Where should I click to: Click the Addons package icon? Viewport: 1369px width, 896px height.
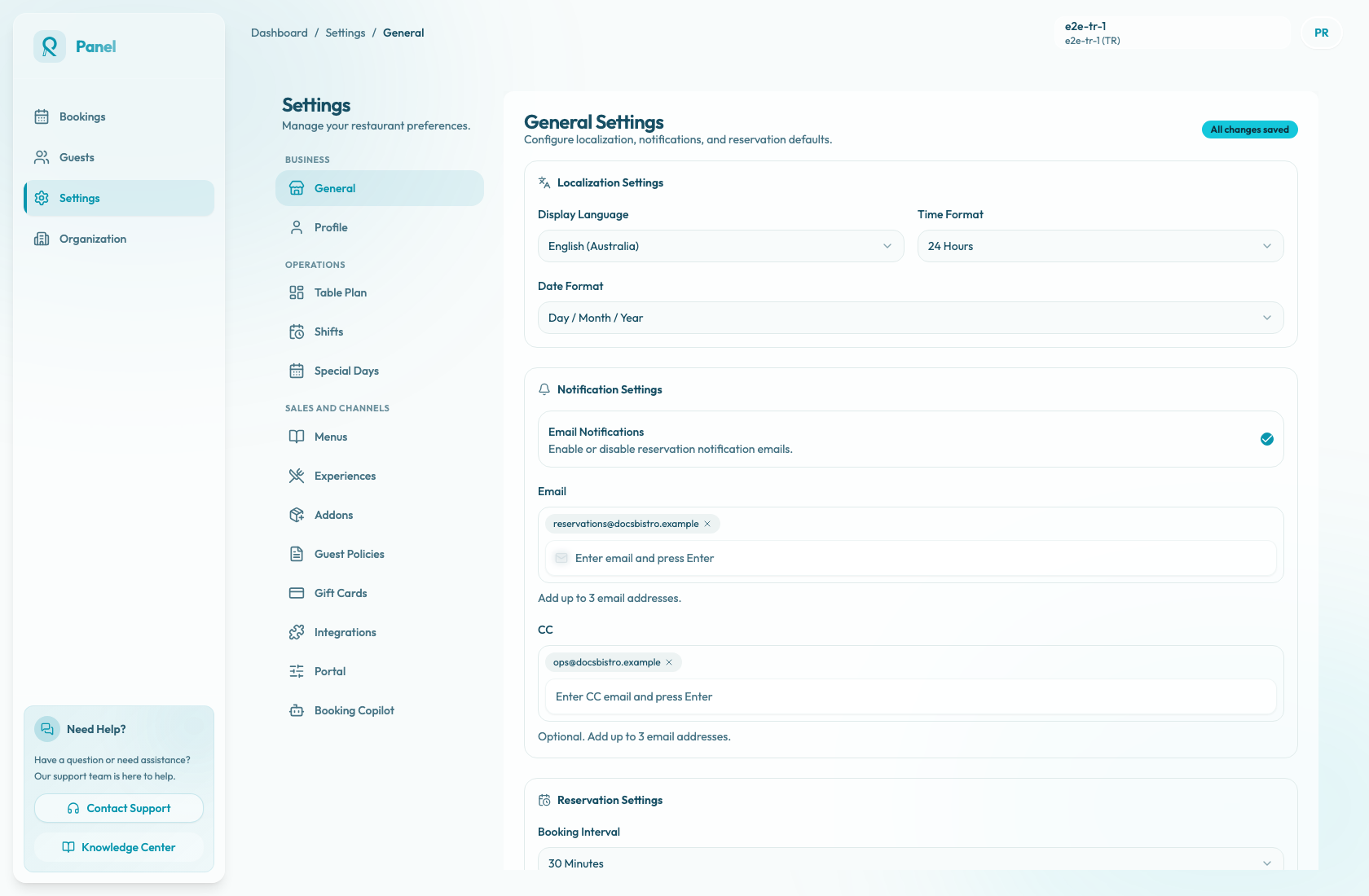pyautogui.click(x=297, y=515)
